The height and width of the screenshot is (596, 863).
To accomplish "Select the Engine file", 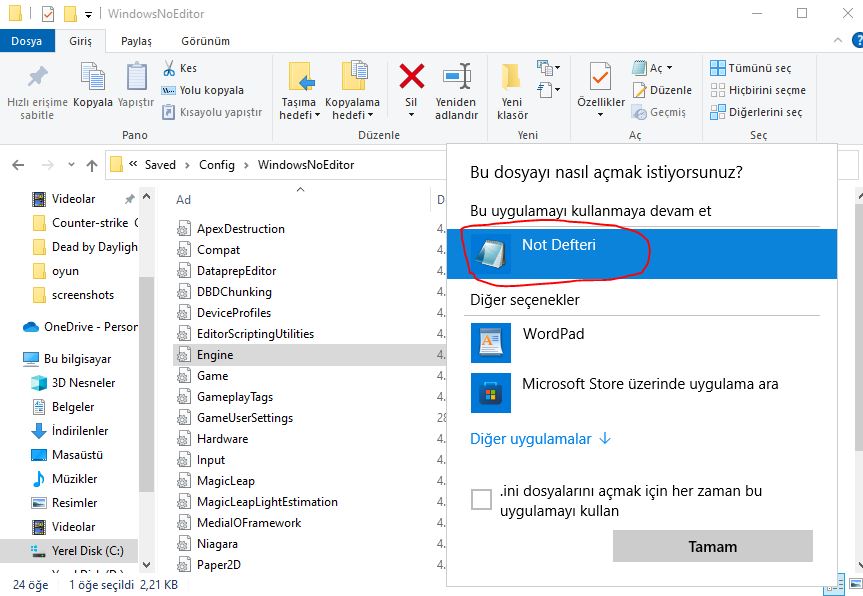I will point(309,355).
